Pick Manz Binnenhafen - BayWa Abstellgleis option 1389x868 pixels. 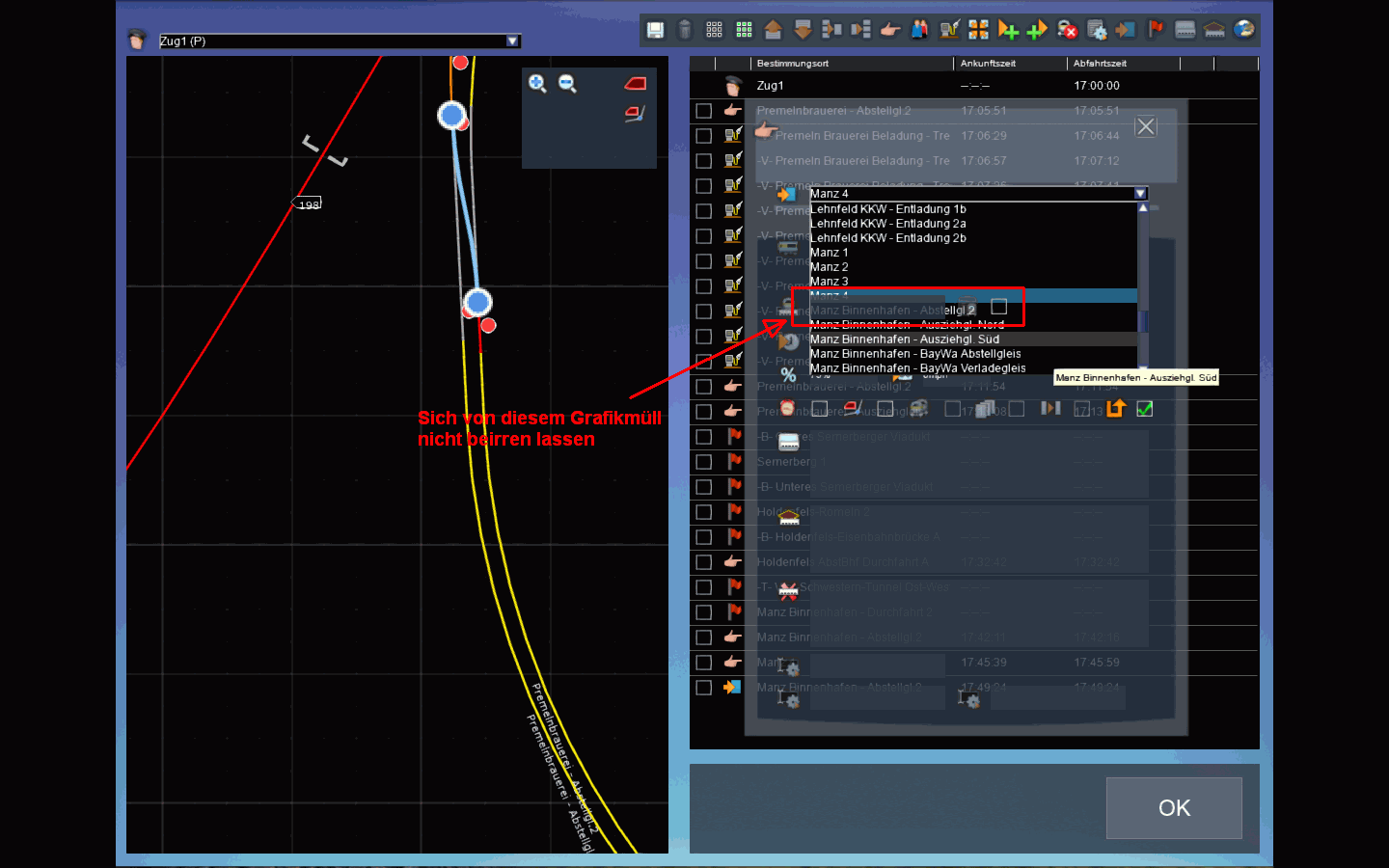click(x=914, y=354)
